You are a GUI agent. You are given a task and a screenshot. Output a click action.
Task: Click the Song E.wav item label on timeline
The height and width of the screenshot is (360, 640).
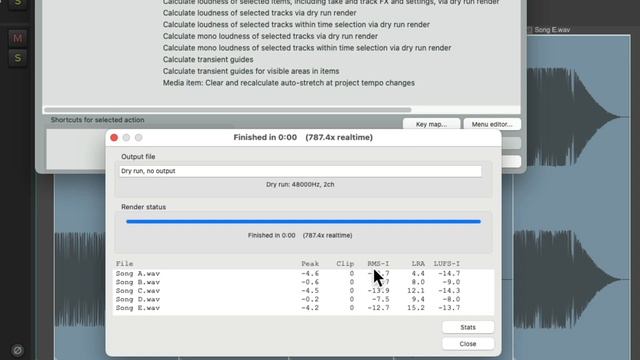click(552, 30)
